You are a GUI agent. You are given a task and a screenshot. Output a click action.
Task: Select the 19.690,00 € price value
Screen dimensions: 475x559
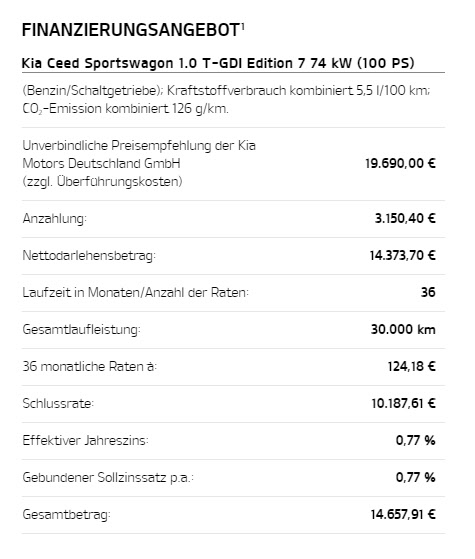(400, 163)
